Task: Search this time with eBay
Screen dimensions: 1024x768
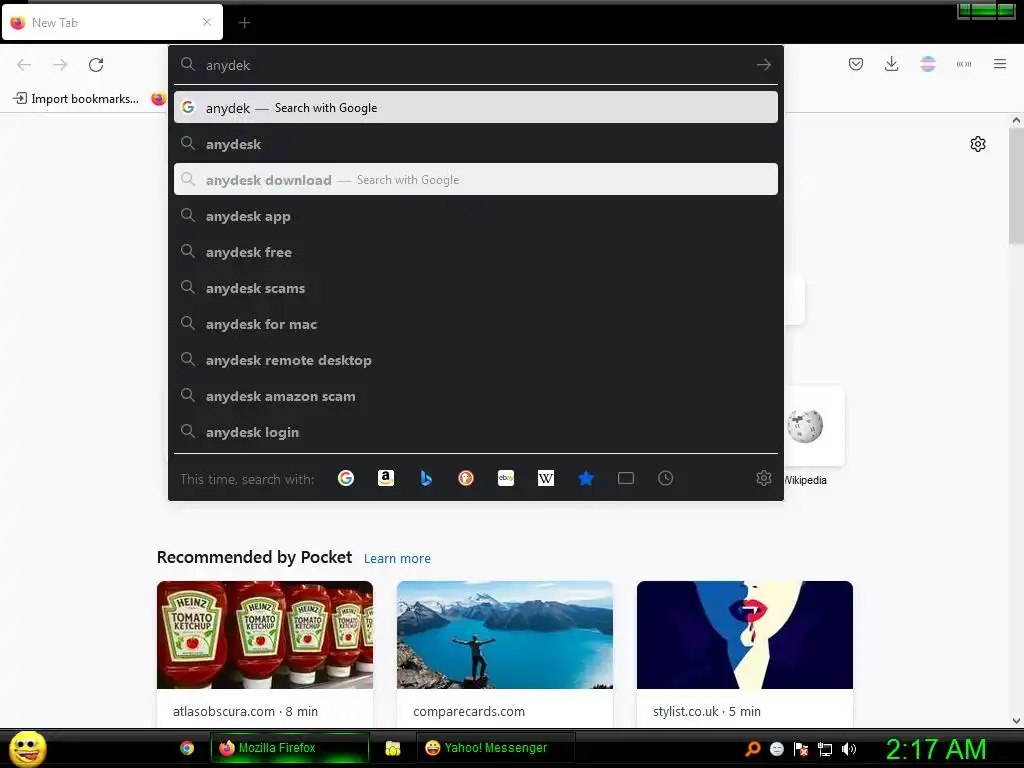Action: click(x=505, y=478)
